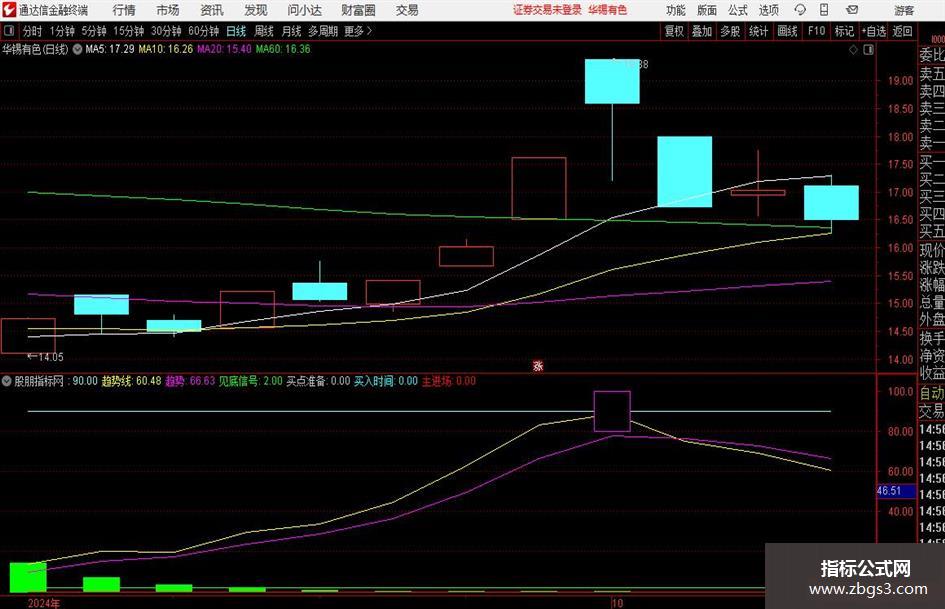Click the mobile phone icon in title bar
This screenshot has width=945, height=609.
[x=824, y=10]
